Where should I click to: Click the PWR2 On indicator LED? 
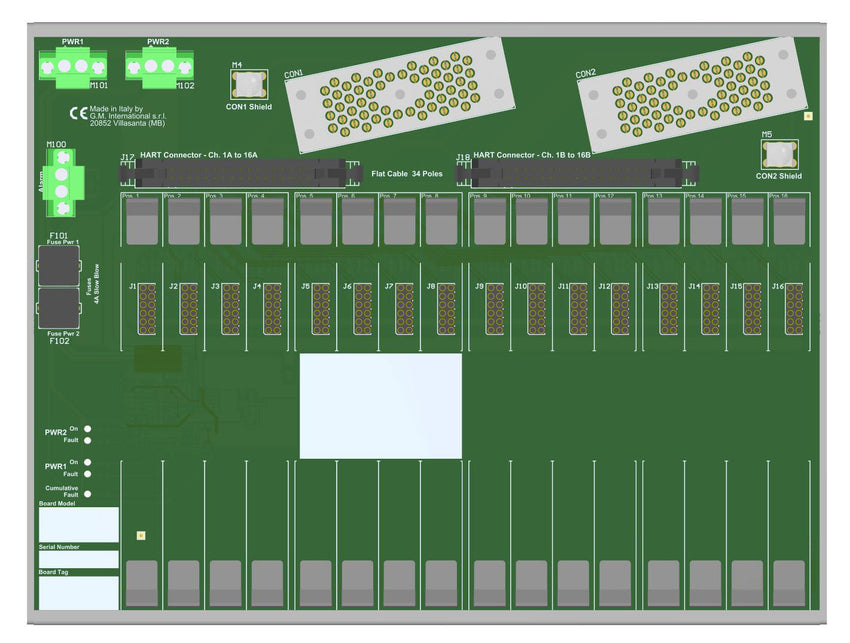pyautogui.click(x=88, y=428)
